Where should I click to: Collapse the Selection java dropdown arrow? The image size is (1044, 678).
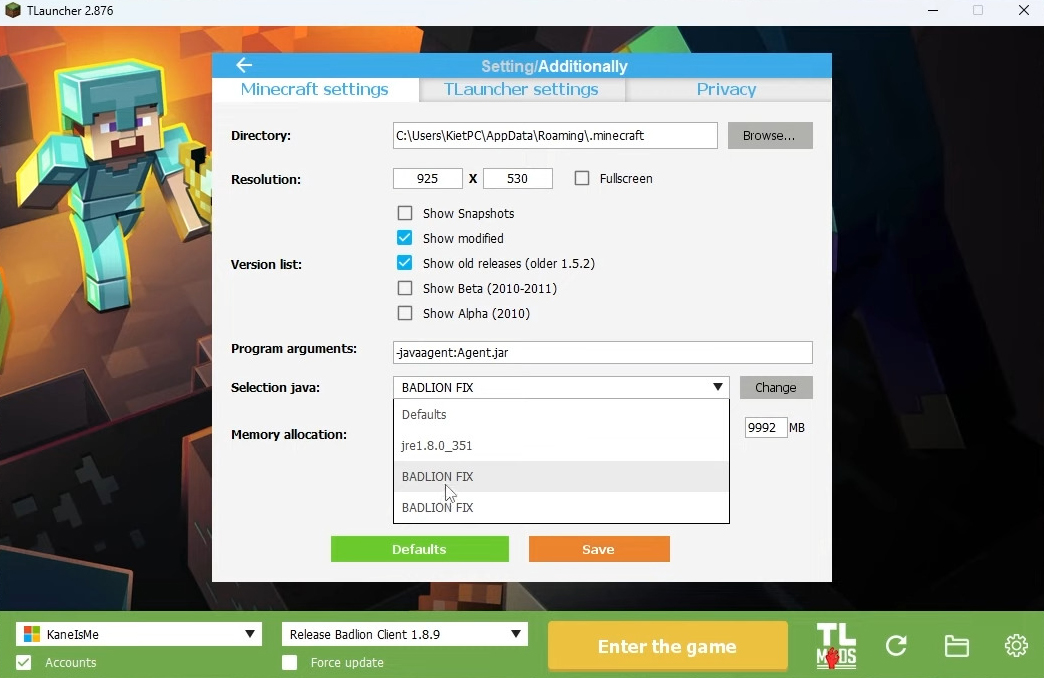point(718,387)
